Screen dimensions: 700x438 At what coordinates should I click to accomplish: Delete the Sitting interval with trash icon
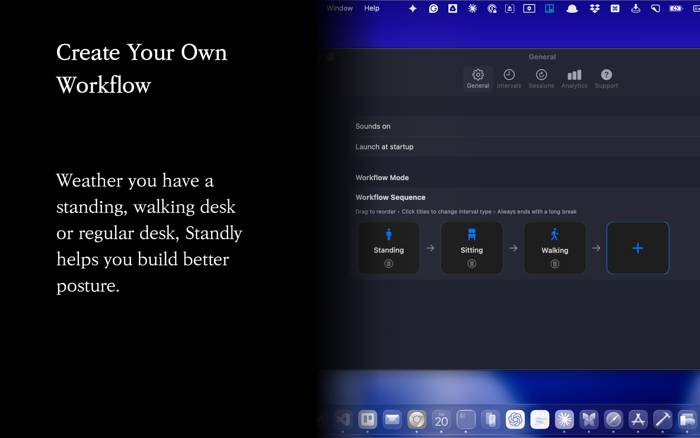point(471,264)
